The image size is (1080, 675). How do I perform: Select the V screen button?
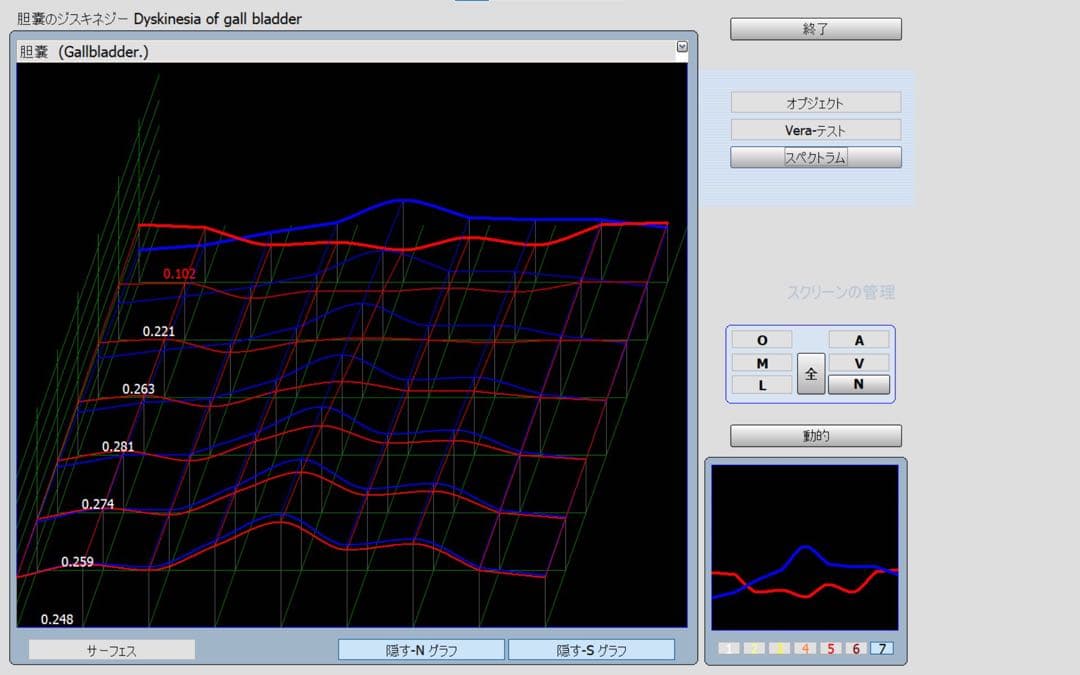(x=858, y=363)
